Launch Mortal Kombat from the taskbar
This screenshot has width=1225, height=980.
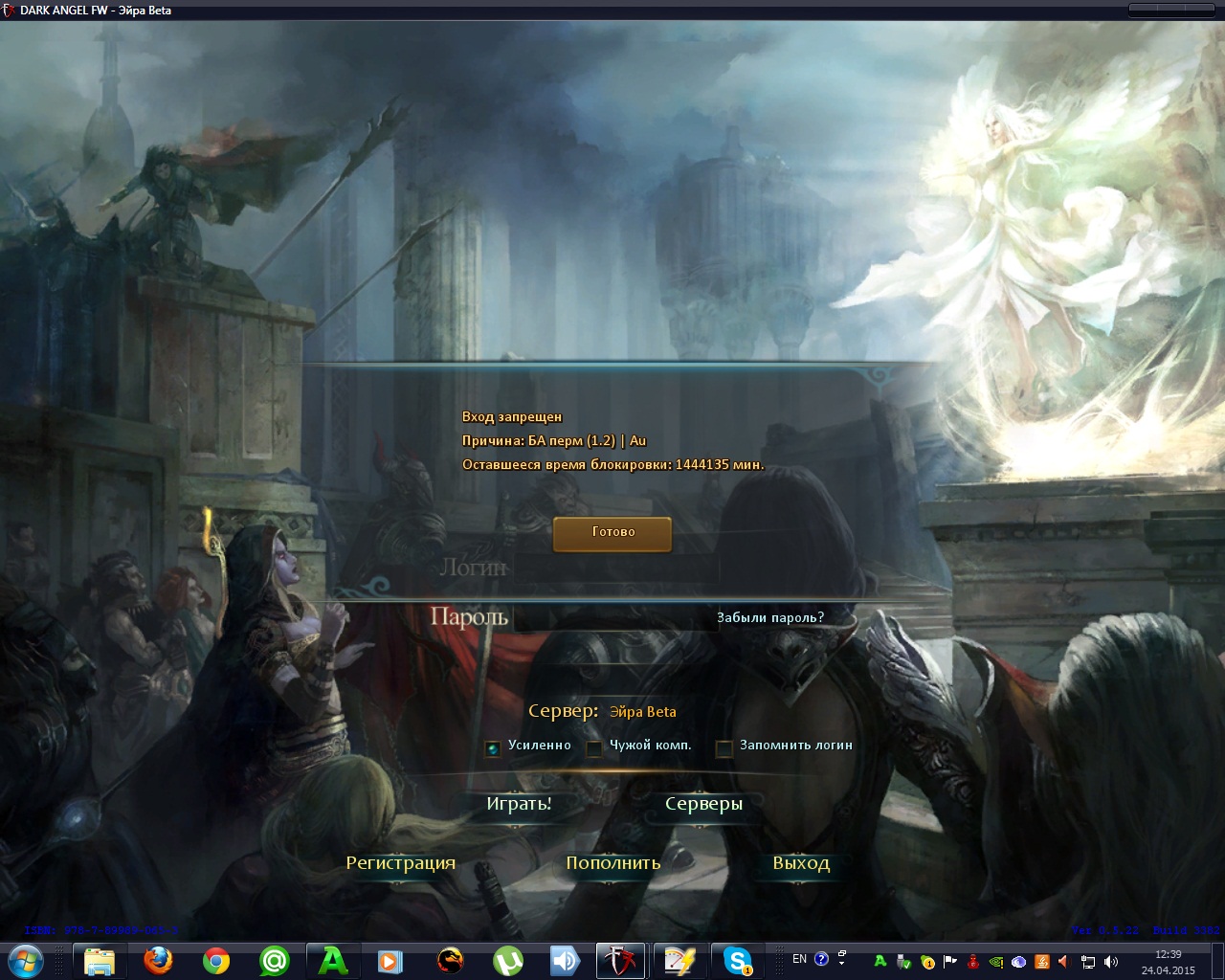click(450, 960)
